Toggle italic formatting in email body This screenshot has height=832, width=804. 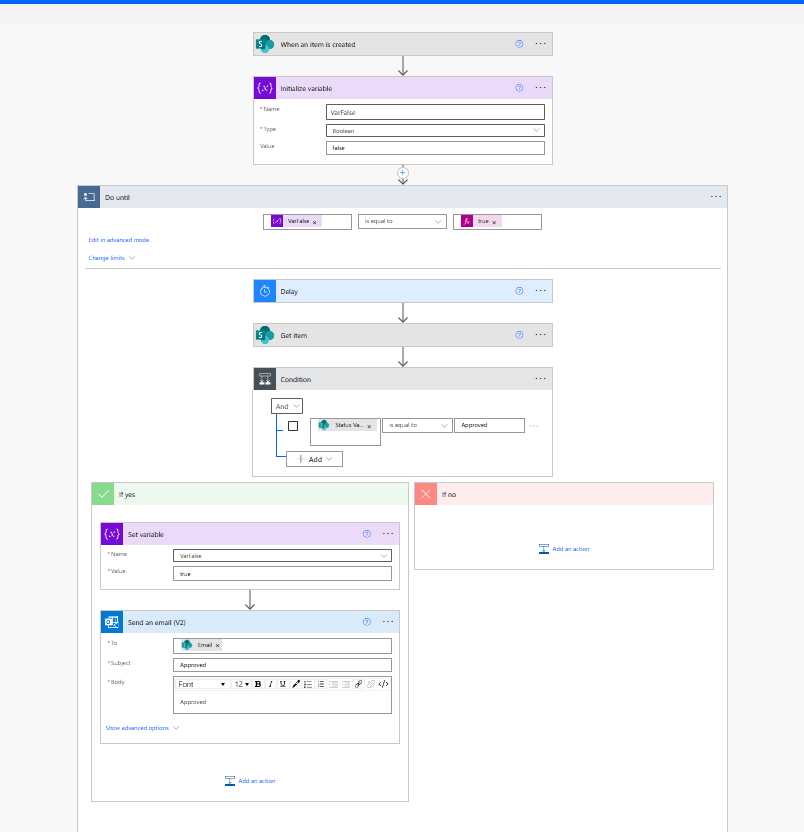270,684
